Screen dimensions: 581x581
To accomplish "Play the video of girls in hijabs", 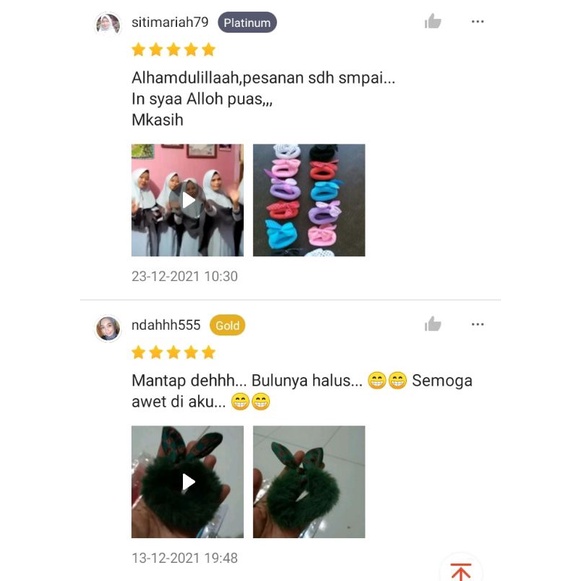I will coord(187,200).
